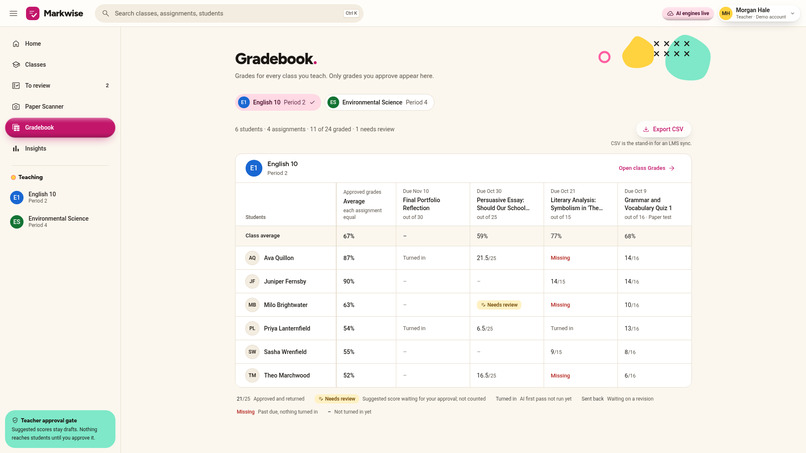Click the ES class badge in sidebar
Screen dimensions: 806x453
[16, 222]
